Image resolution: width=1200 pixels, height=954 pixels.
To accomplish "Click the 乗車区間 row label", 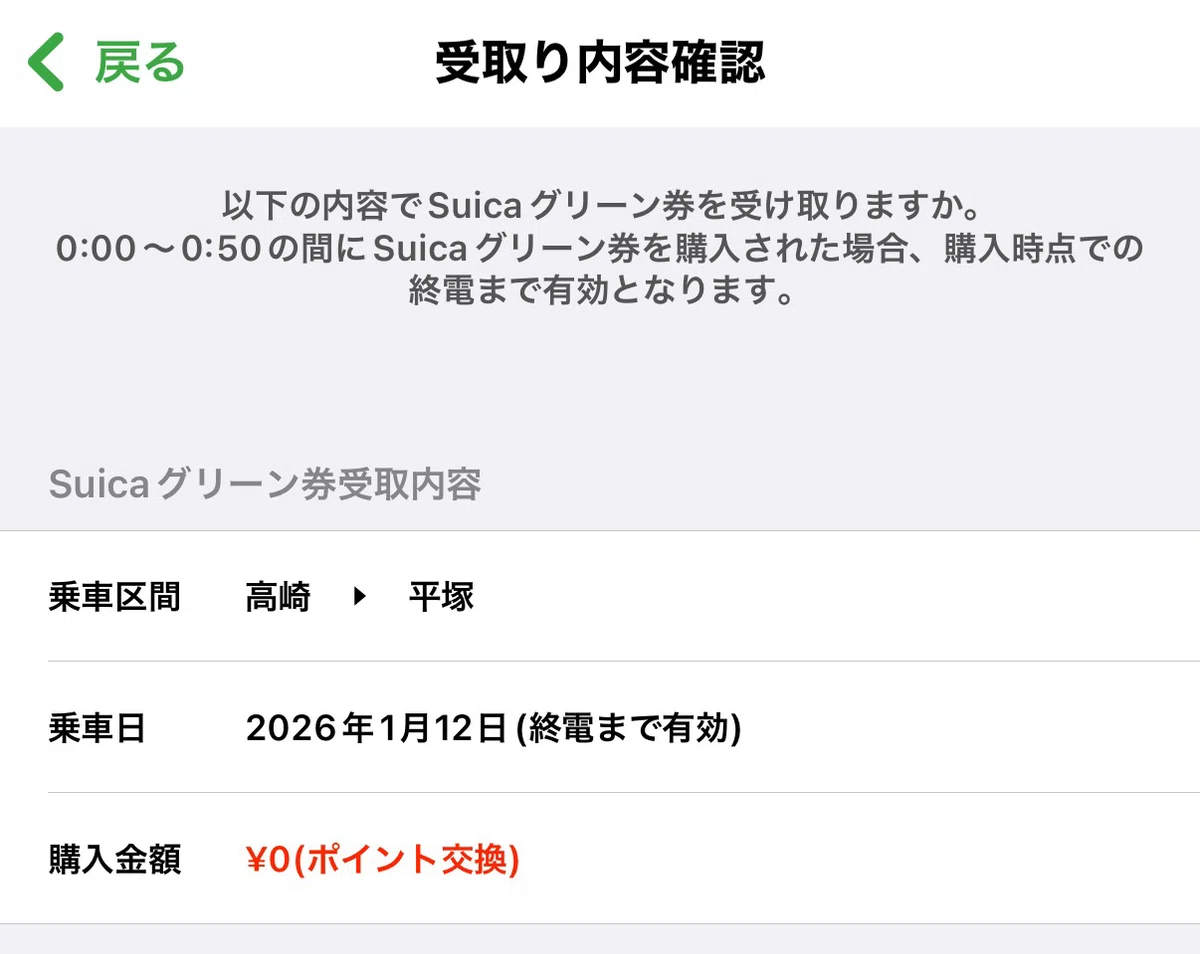I will pyautogui.click(x=114, y=598).
